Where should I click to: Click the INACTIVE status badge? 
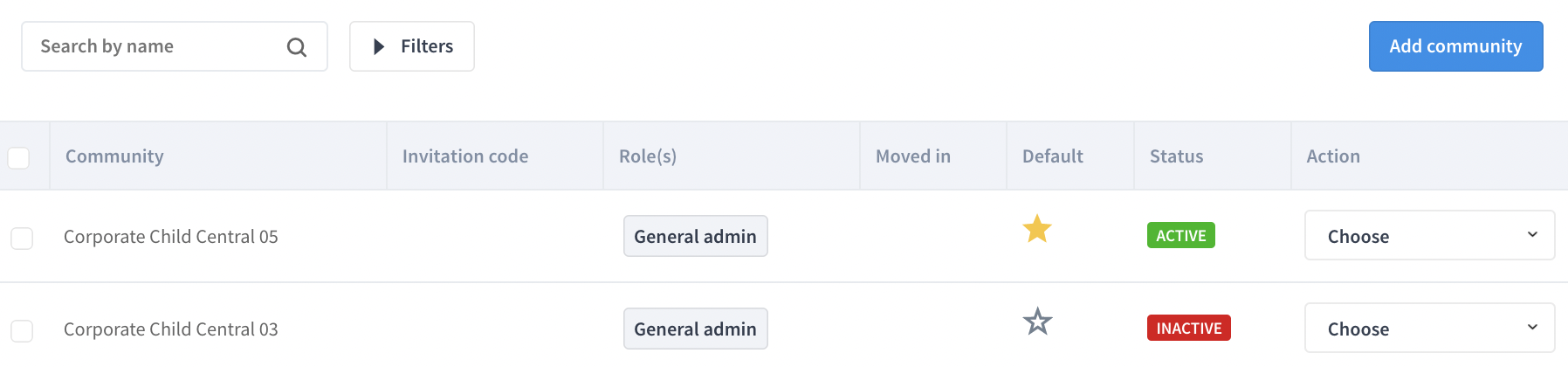1188,328
